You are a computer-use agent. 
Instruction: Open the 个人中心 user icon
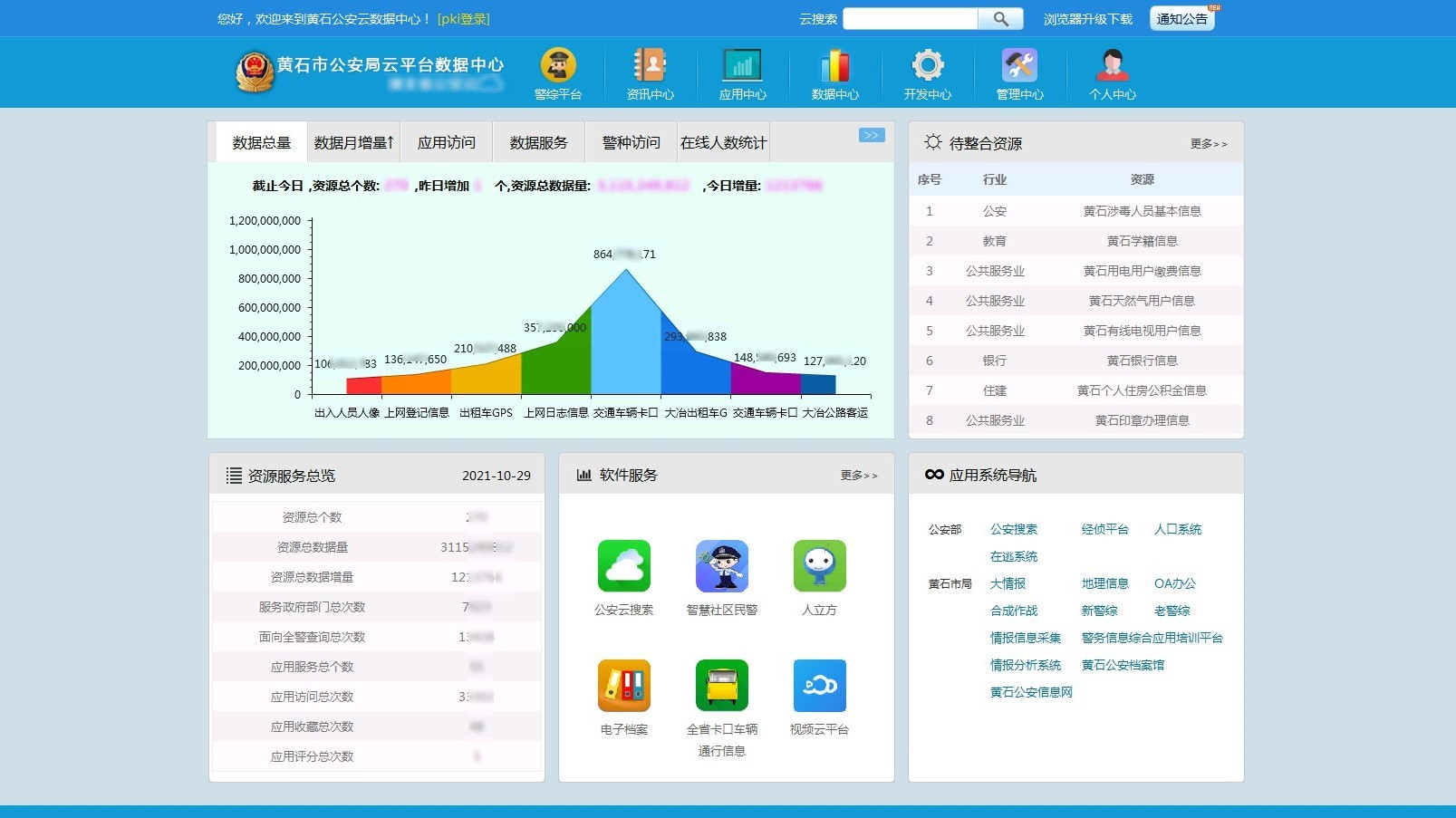[x=1112, y=67]
